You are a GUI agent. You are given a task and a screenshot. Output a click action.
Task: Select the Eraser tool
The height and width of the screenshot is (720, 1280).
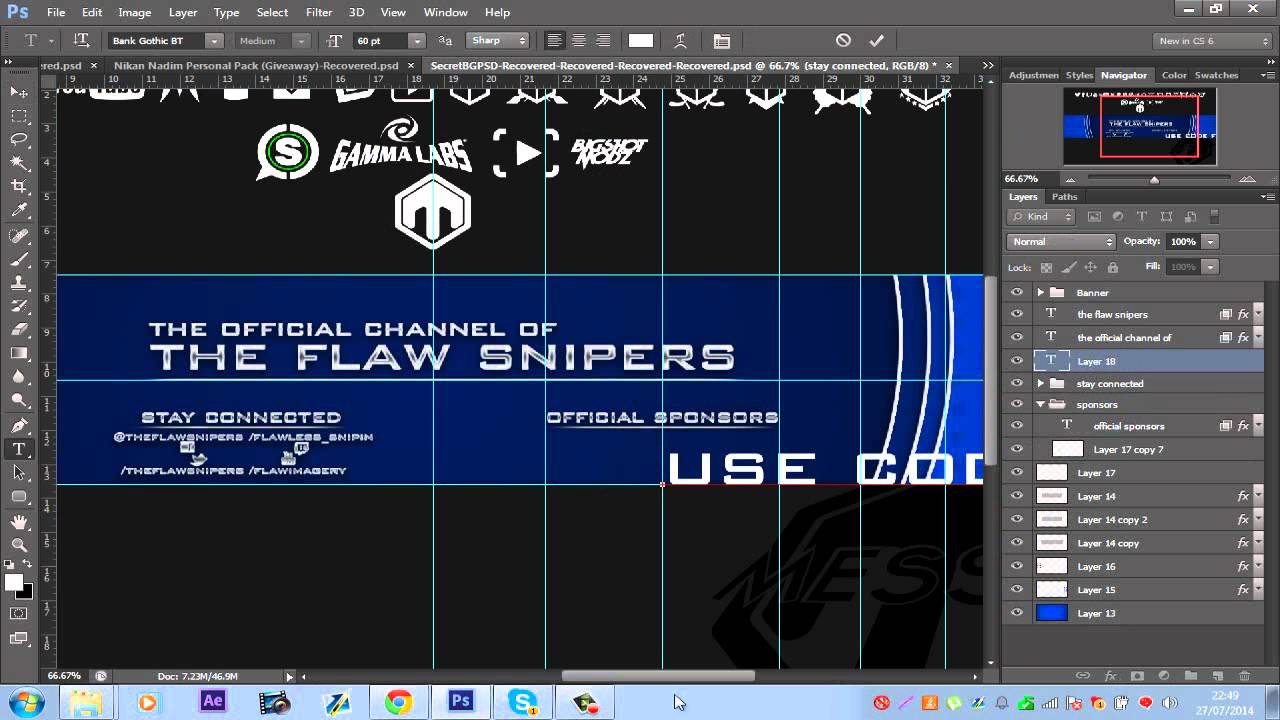tap(19, 330)
